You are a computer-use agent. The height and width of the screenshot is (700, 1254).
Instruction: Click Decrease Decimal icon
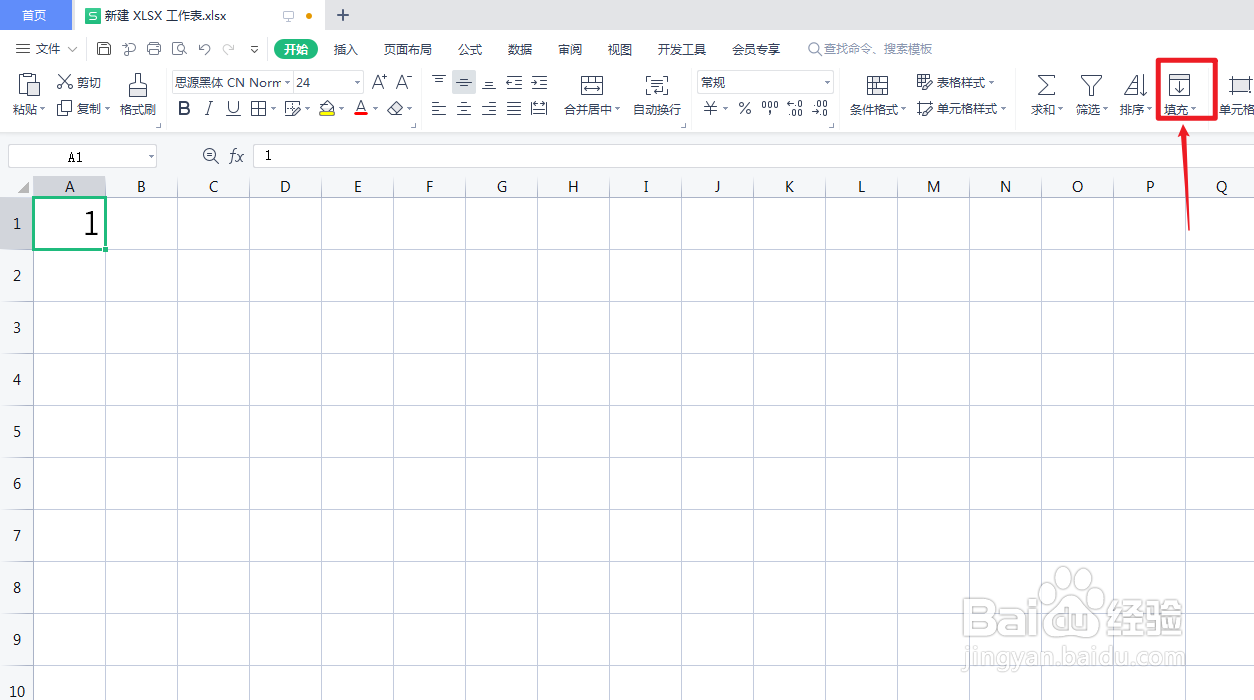820,109
